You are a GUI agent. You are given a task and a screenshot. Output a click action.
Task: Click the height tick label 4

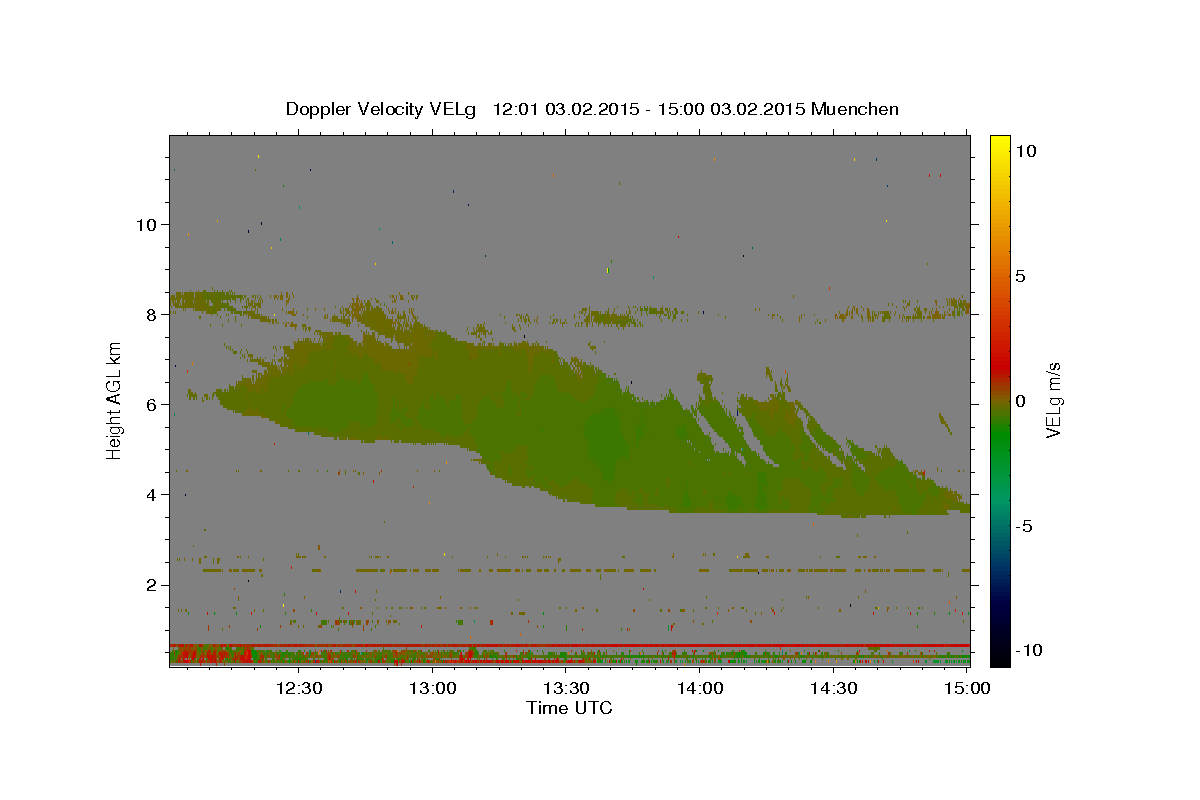pyautogui.click(x=153, y=494)
